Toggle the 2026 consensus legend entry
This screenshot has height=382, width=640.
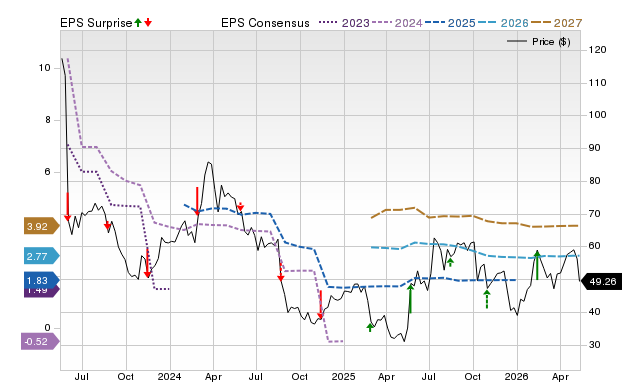(x=503, y=23)
